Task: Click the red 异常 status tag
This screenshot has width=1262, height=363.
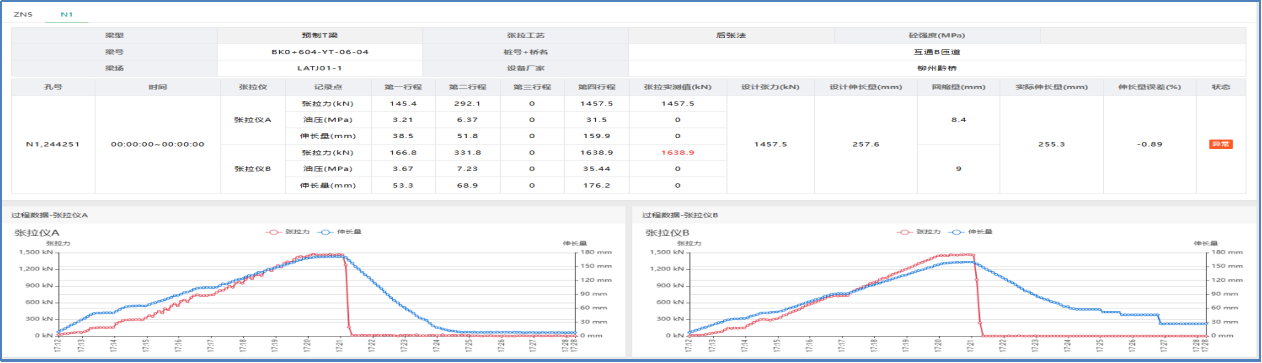Action: [x=1220, y=144]
